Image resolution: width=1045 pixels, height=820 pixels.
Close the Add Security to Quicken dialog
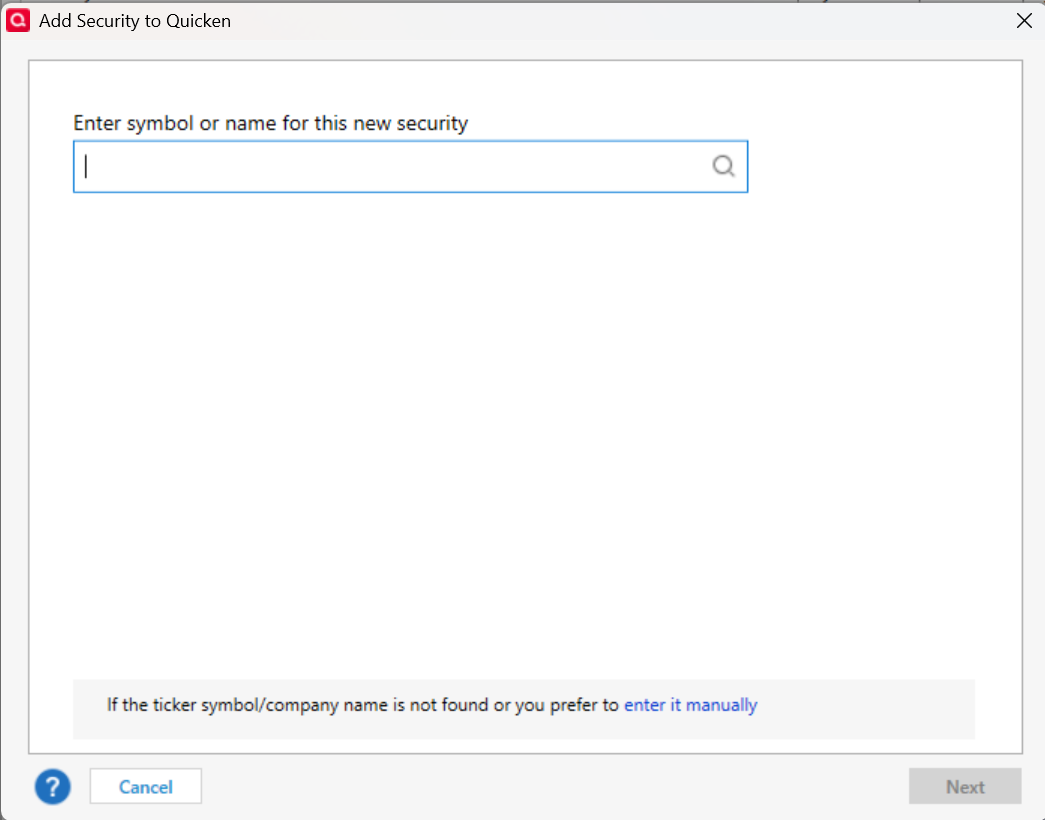coord(1024,20)
